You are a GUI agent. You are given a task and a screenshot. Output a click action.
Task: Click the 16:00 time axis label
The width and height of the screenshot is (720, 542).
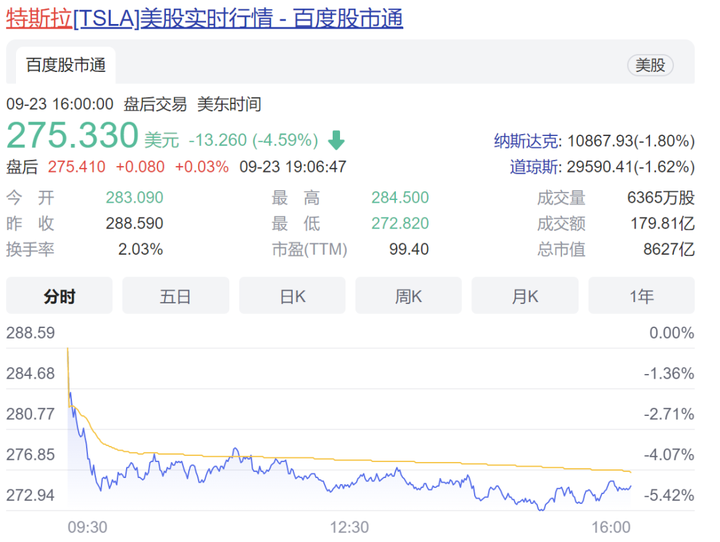click(x=611, y=527)
